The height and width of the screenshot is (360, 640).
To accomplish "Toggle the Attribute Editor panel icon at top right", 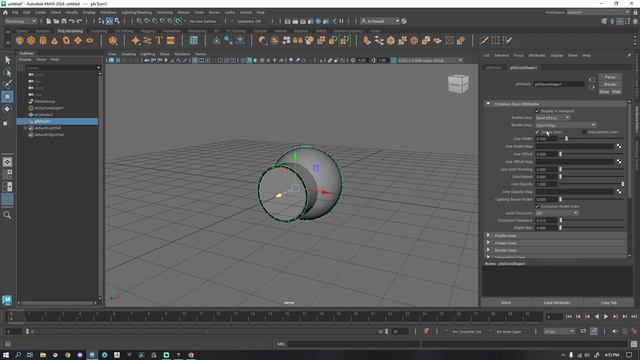I will pyautogui.click(x=620, y=21).
